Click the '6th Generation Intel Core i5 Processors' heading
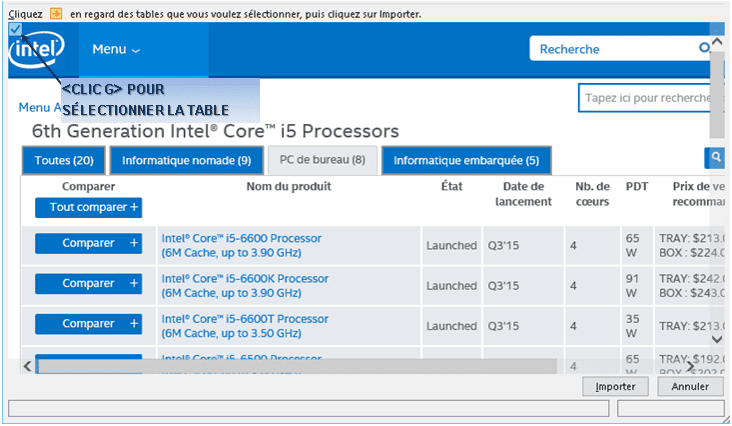This screenshot has height=426, width=732. 215,131
